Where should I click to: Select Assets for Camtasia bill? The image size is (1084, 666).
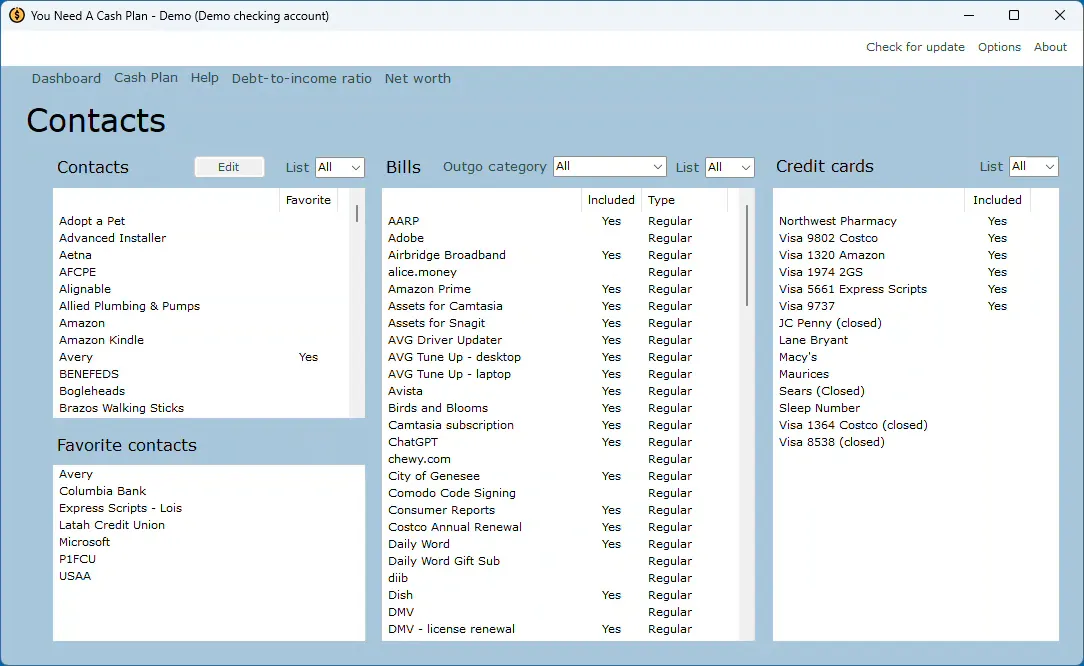point(445,306)
